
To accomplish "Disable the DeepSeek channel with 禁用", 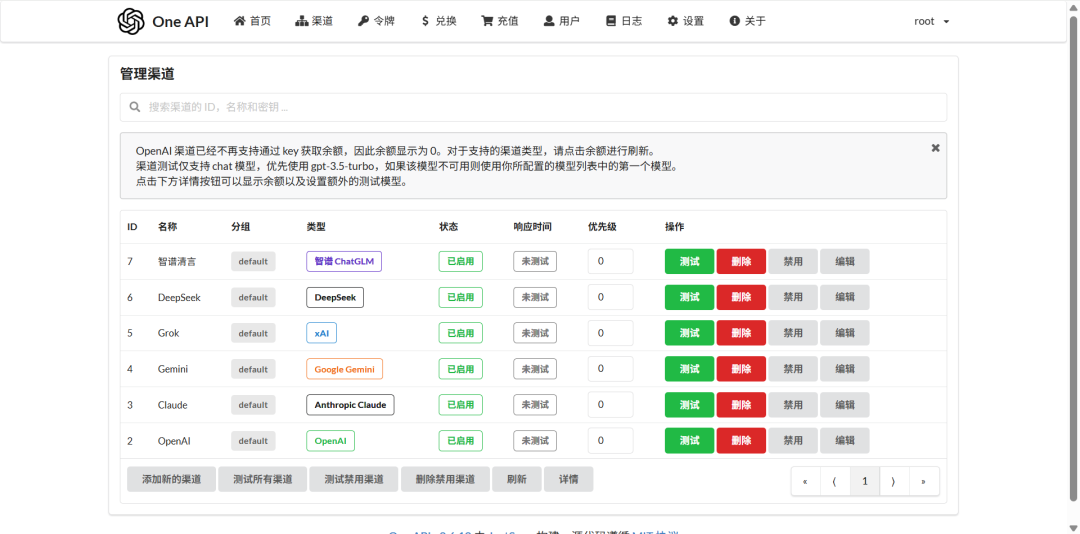I will coord(793,297).
